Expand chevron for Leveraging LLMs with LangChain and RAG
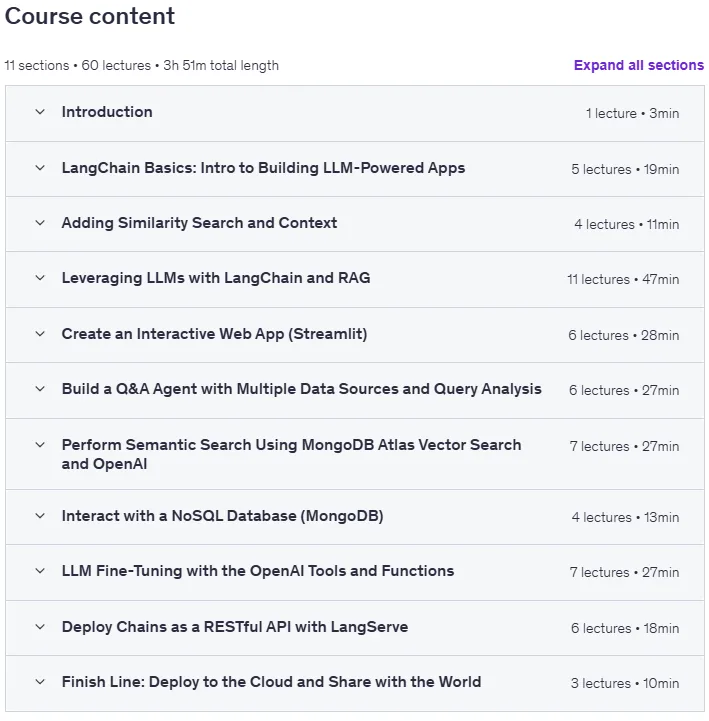Screen dimensions: 709x721 pyautogui.click(x=40, y=278)
